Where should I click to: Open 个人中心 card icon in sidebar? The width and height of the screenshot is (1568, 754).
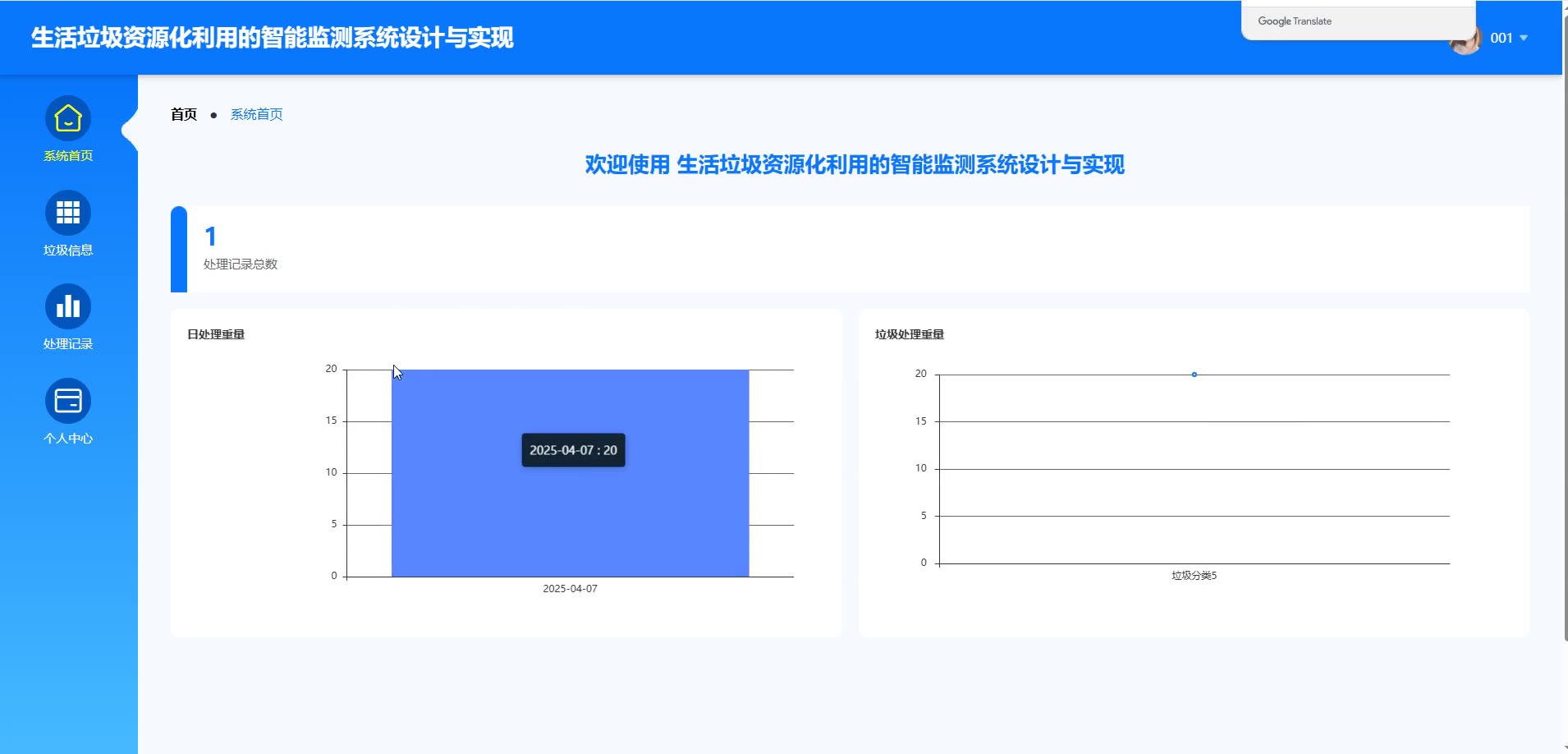pyautogui.click(x=68, y=401)
